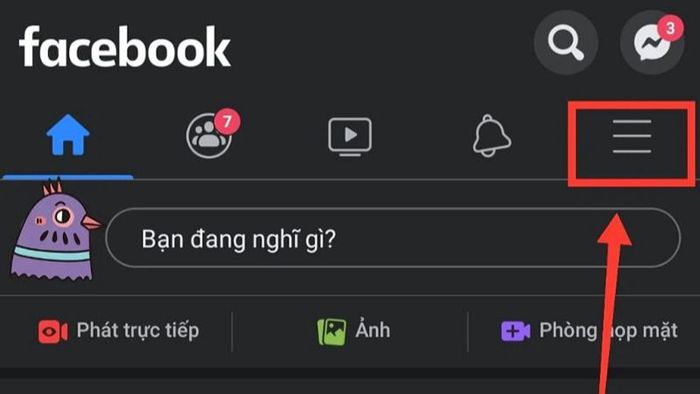Tap the Messenger notification badge showing 3
This screenshot has width=700, height=394.
pos(670,29)
